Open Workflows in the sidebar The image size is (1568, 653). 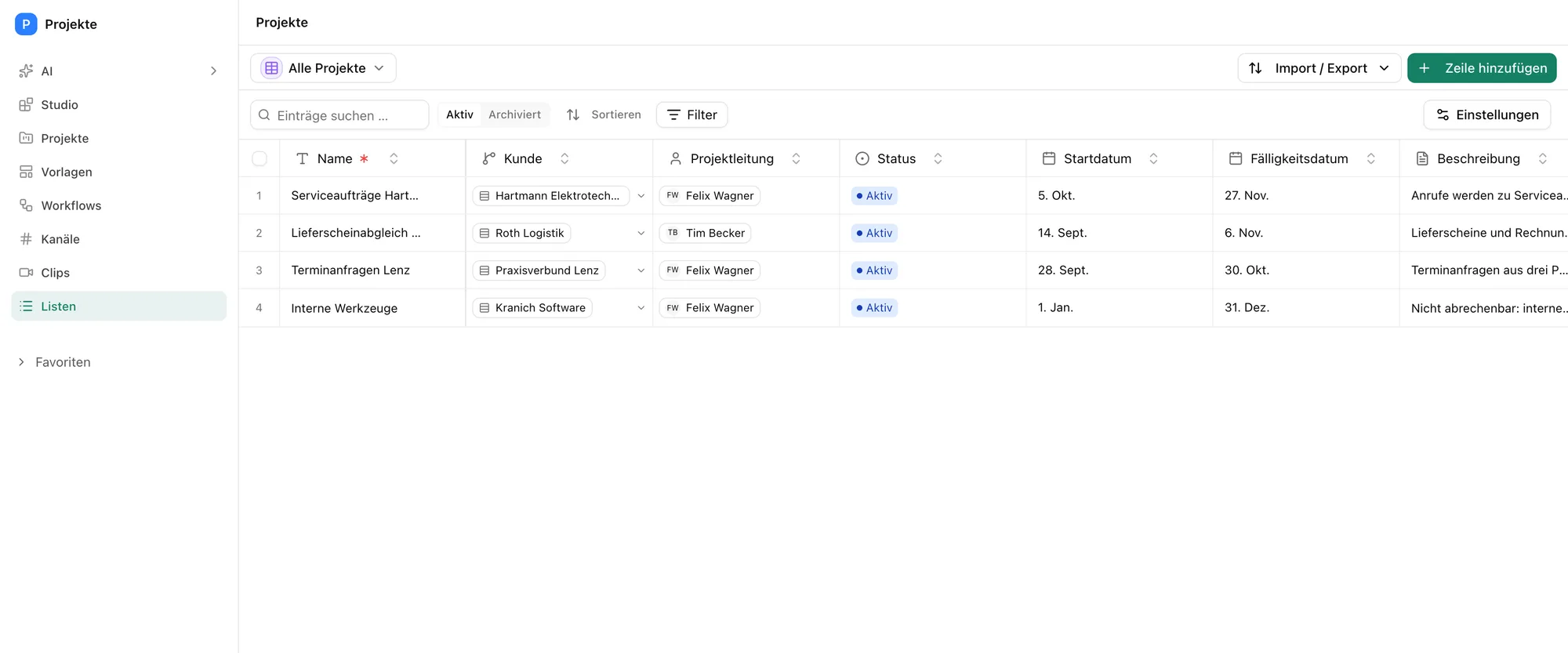118,205
